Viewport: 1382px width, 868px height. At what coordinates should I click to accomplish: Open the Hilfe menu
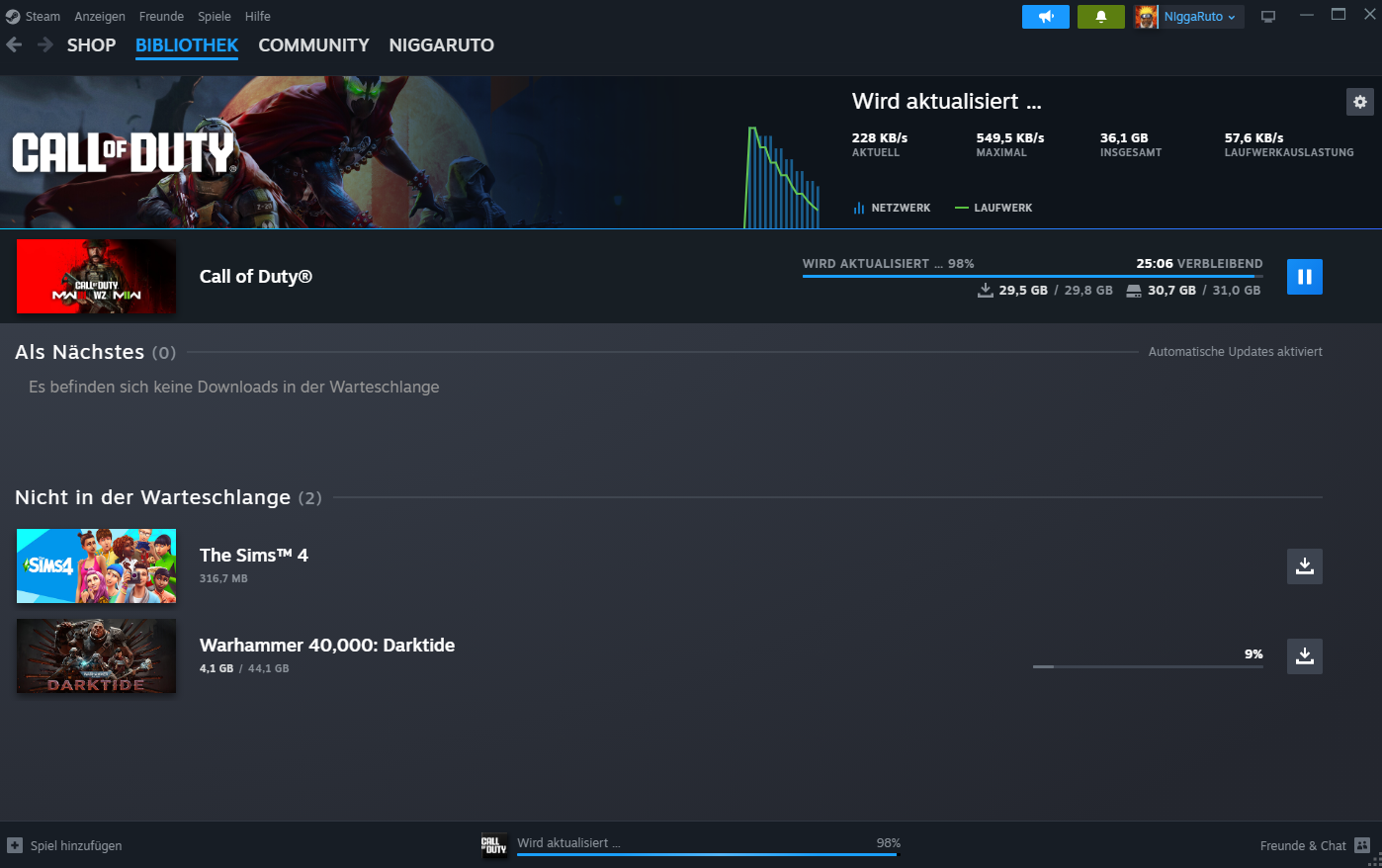[x=258, y=17]
